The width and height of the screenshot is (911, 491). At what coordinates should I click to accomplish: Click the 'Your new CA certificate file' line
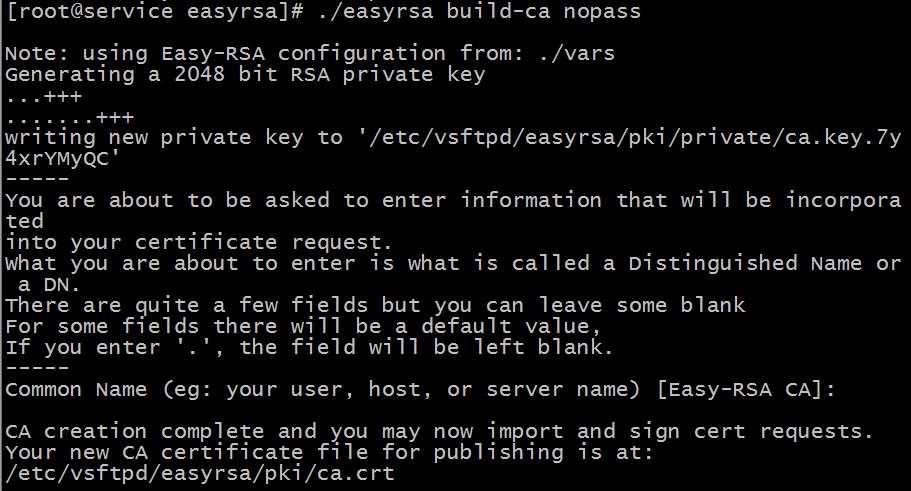330,452
